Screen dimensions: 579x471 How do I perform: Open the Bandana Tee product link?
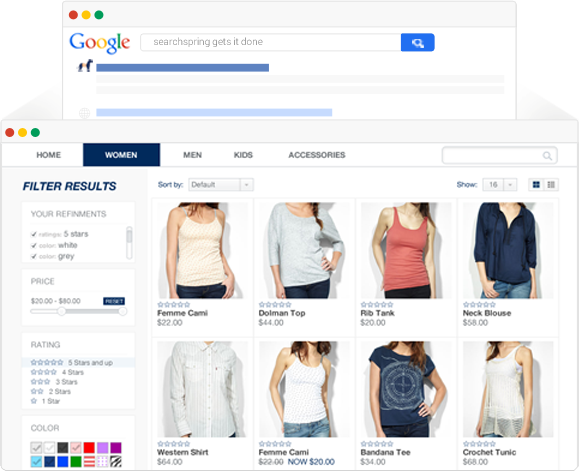click(386, 452)
